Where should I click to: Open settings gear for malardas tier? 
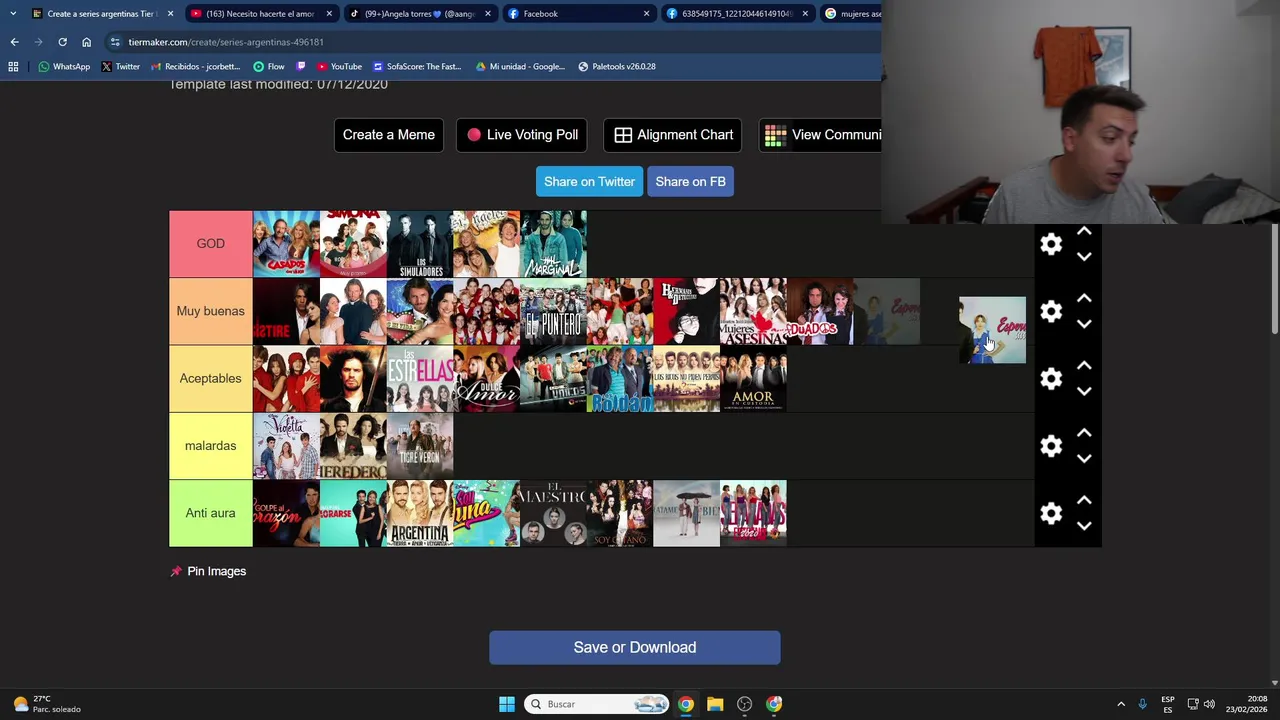1051,446
